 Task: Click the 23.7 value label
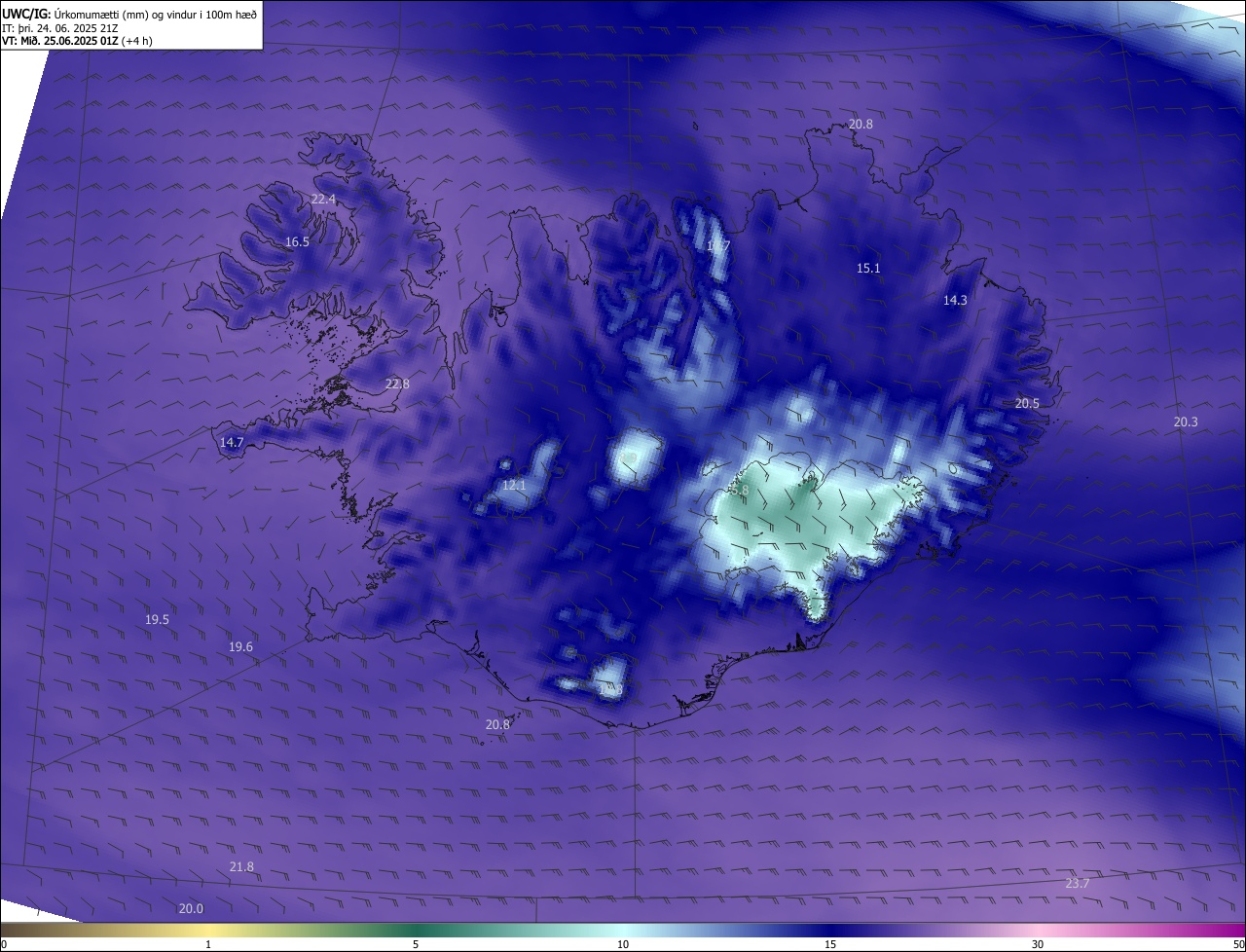coord(1078,883)
